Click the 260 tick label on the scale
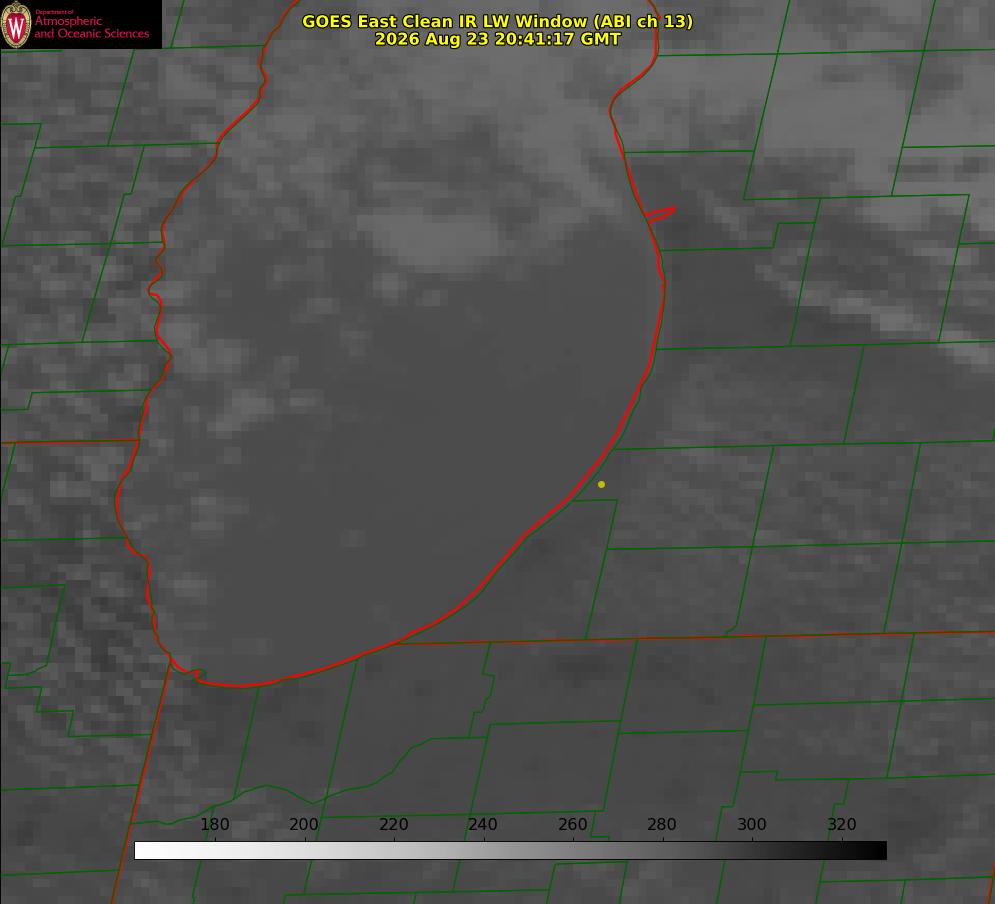The image size is (995, 904). coord(572,824)
